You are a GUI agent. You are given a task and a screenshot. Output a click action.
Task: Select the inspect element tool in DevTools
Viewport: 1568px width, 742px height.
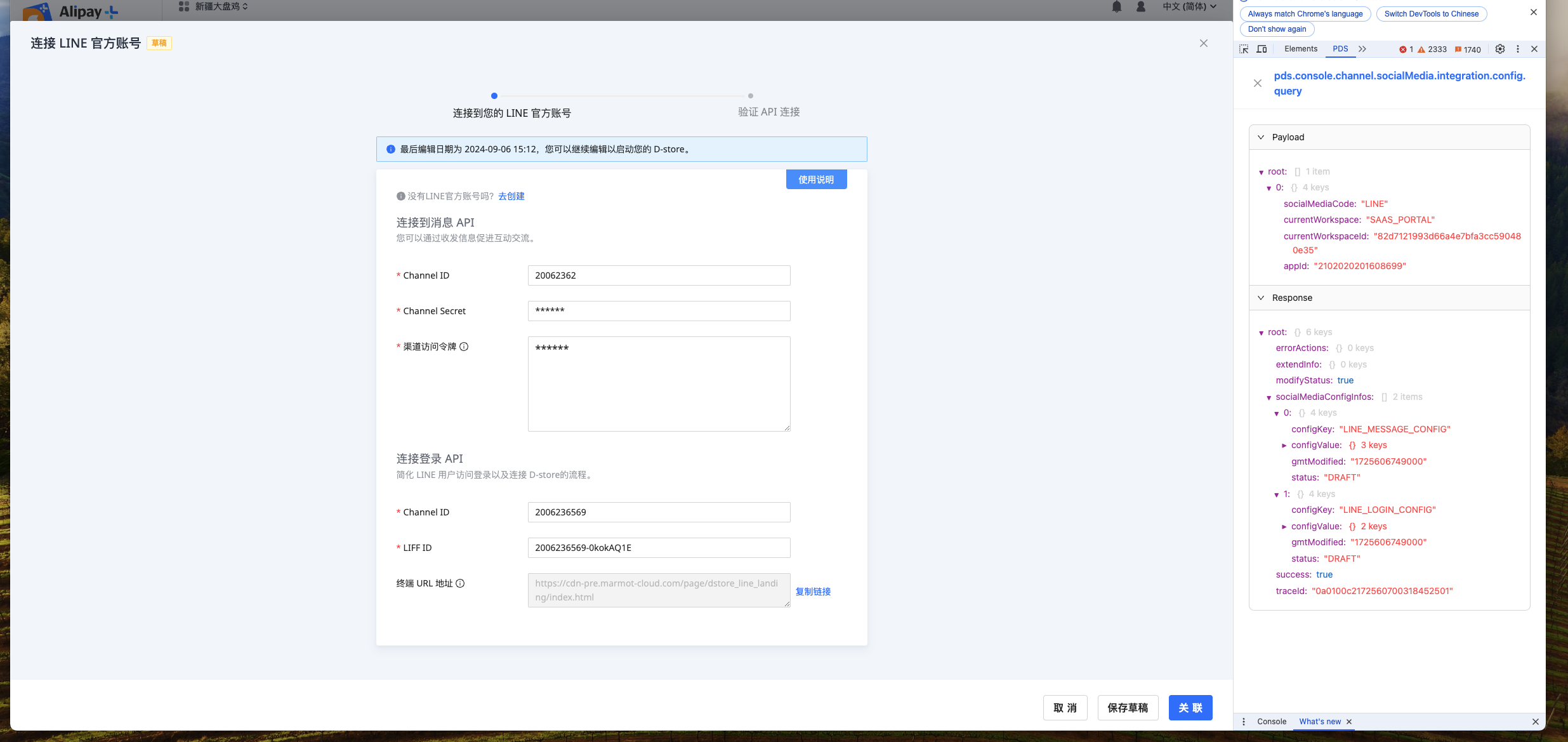(x=1243, y=49)
